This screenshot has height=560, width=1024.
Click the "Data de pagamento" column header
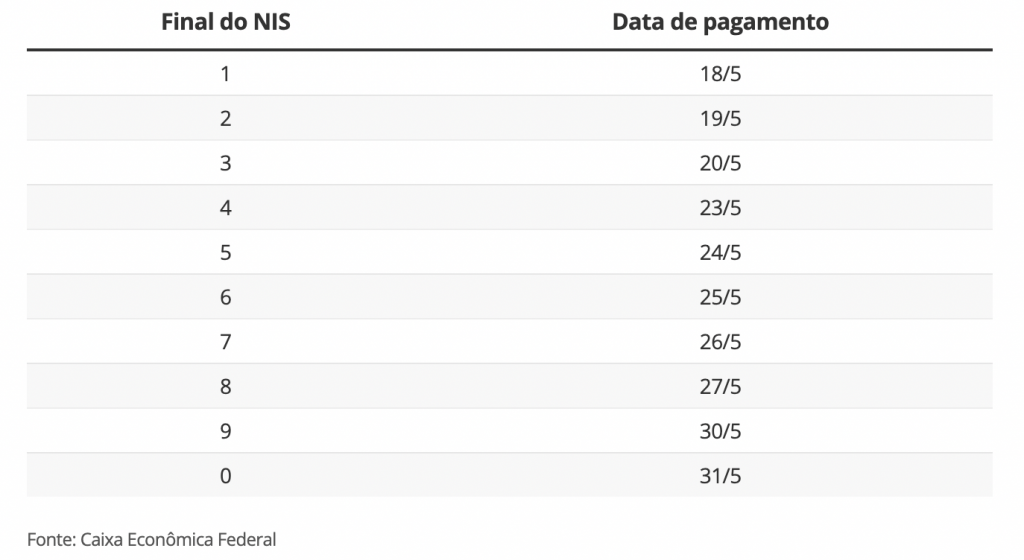click(720, 22)
